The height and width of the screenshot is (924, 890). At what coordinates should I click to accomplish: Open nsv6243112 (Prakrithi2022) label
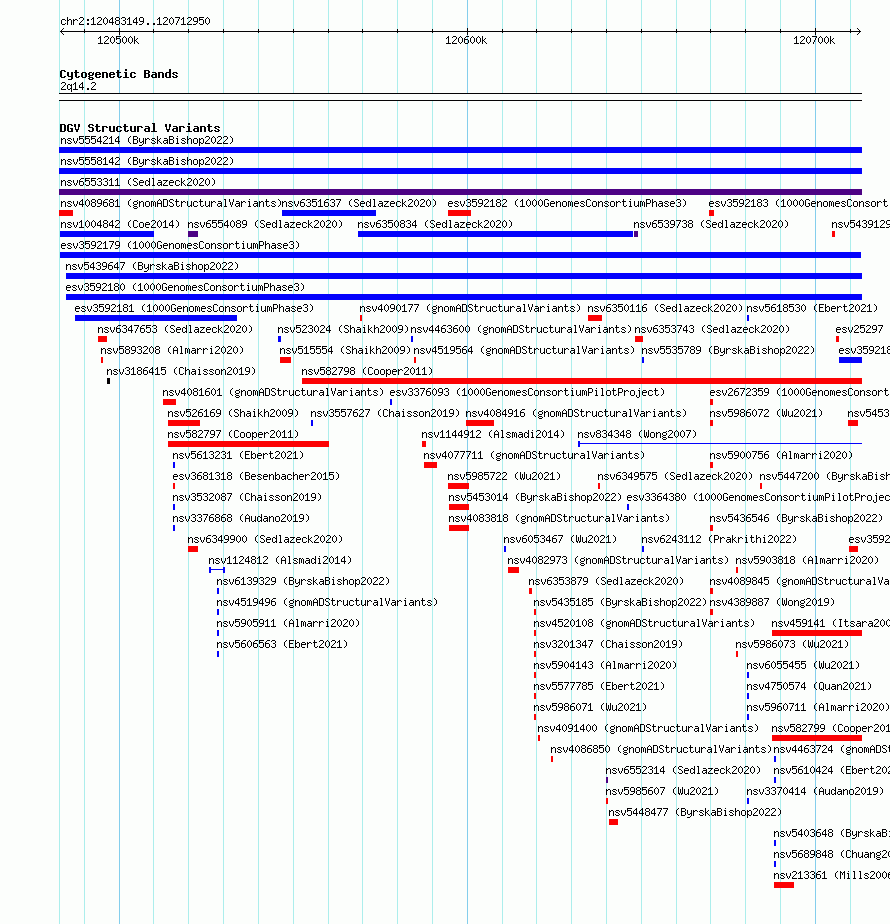(x=719, y=539)
